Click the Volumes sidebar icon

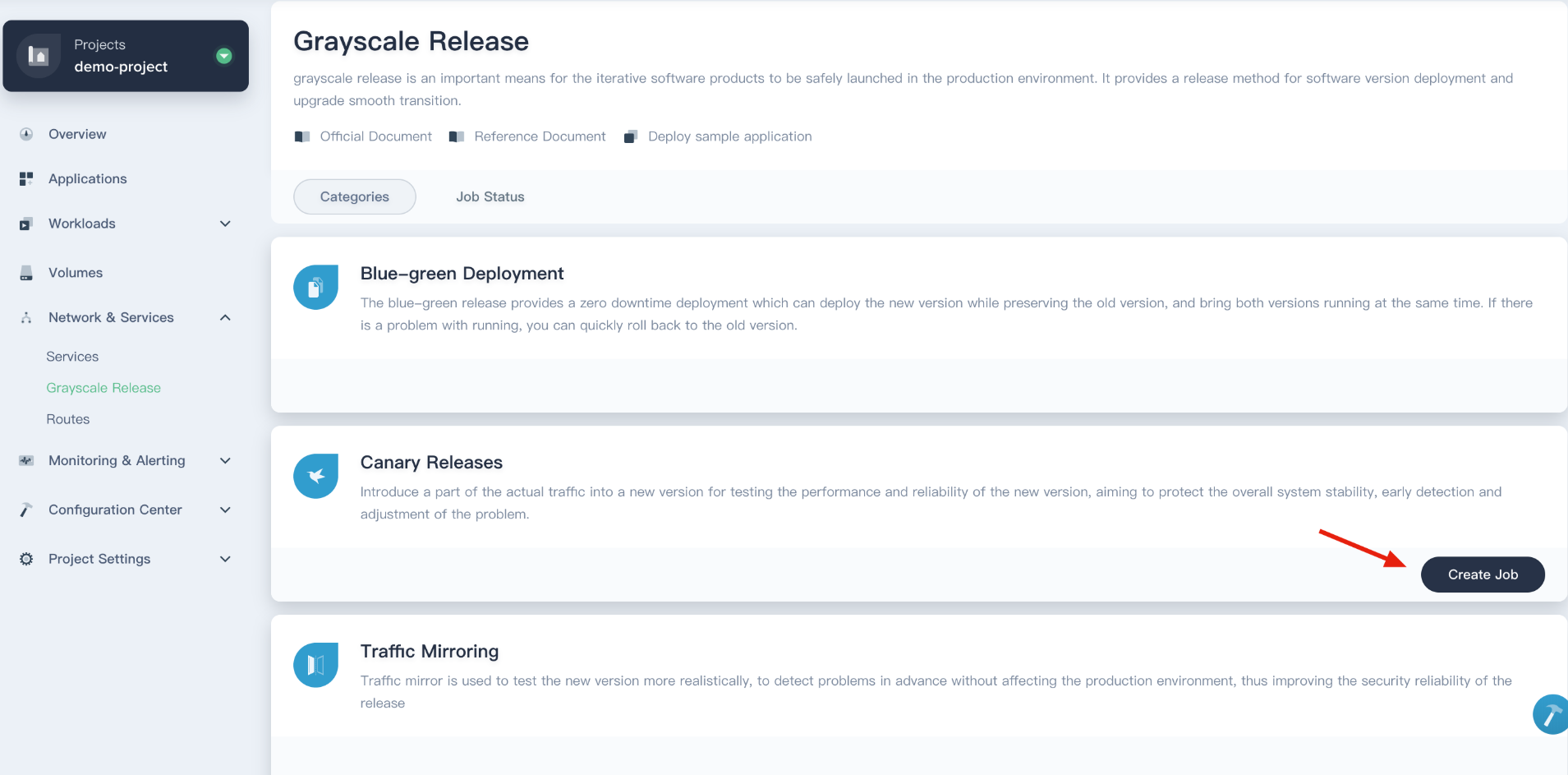coord(26,273)
